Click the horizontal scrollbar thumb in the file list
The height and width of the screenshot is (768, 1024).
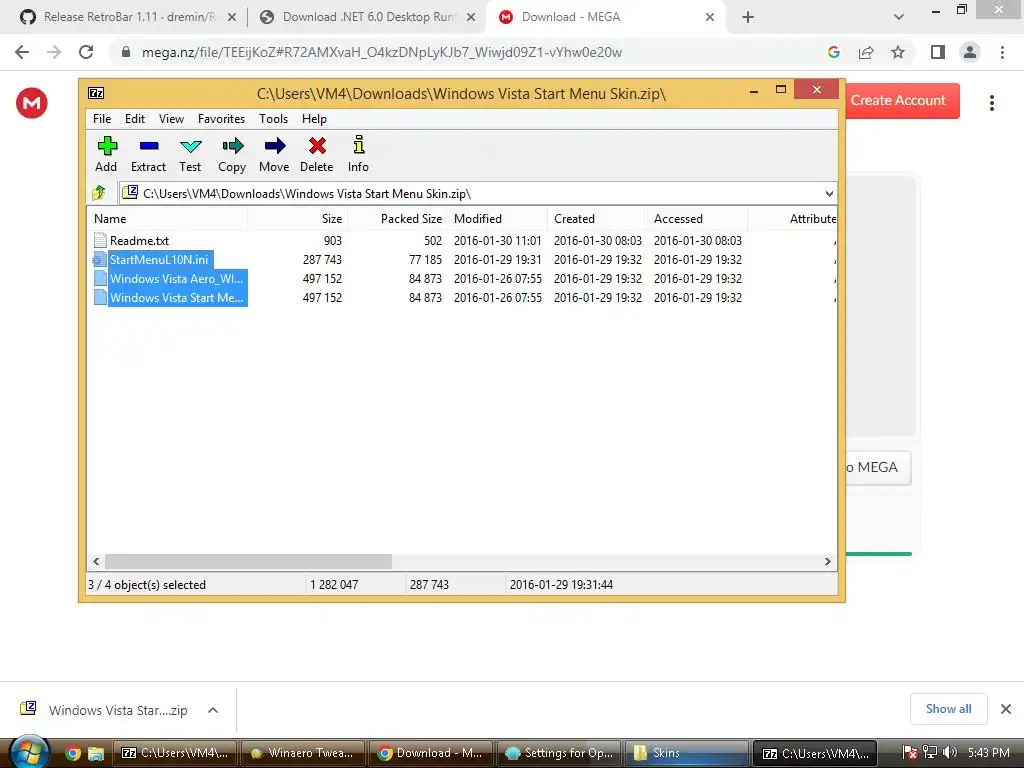click(248, 562)
